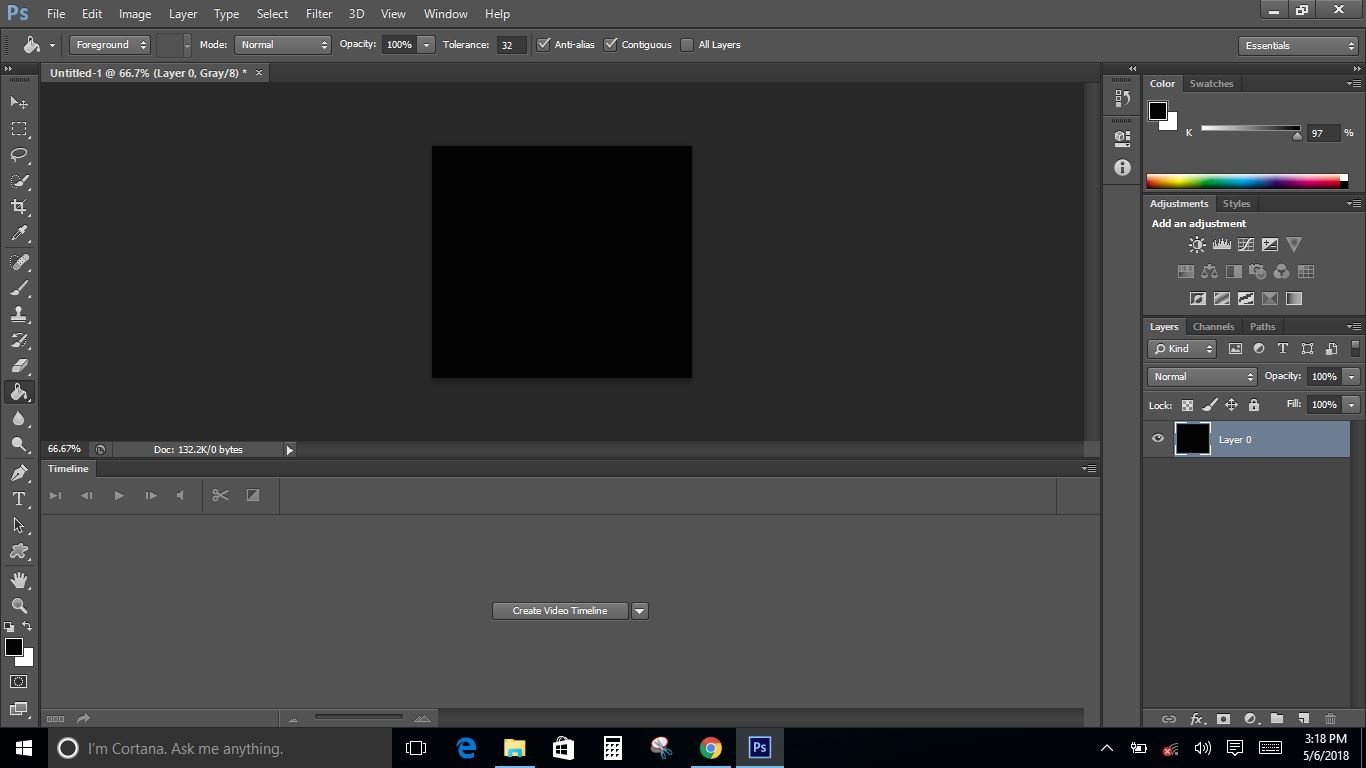Viewport: 1366px width, 768px height.
Task: Open the Mode dropdown in options bar
Action: pyautogui.click(x=283, y=45)
